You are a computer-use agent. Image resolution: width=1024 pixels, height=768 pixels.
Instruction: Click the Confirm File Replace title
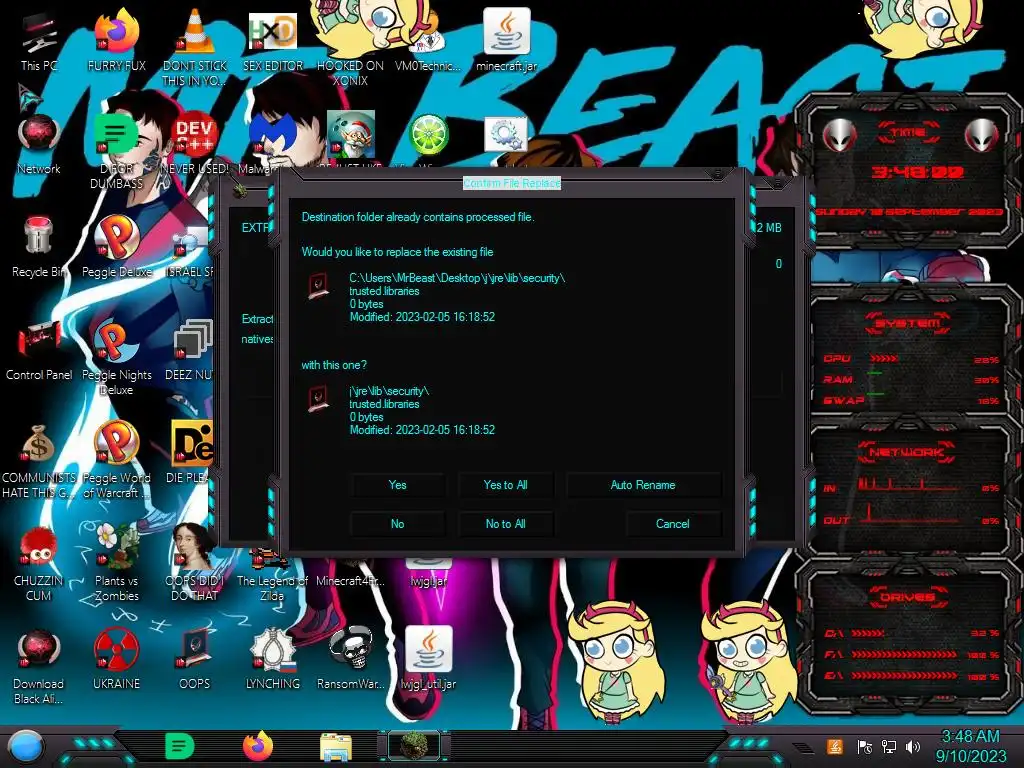click(511, 184)
